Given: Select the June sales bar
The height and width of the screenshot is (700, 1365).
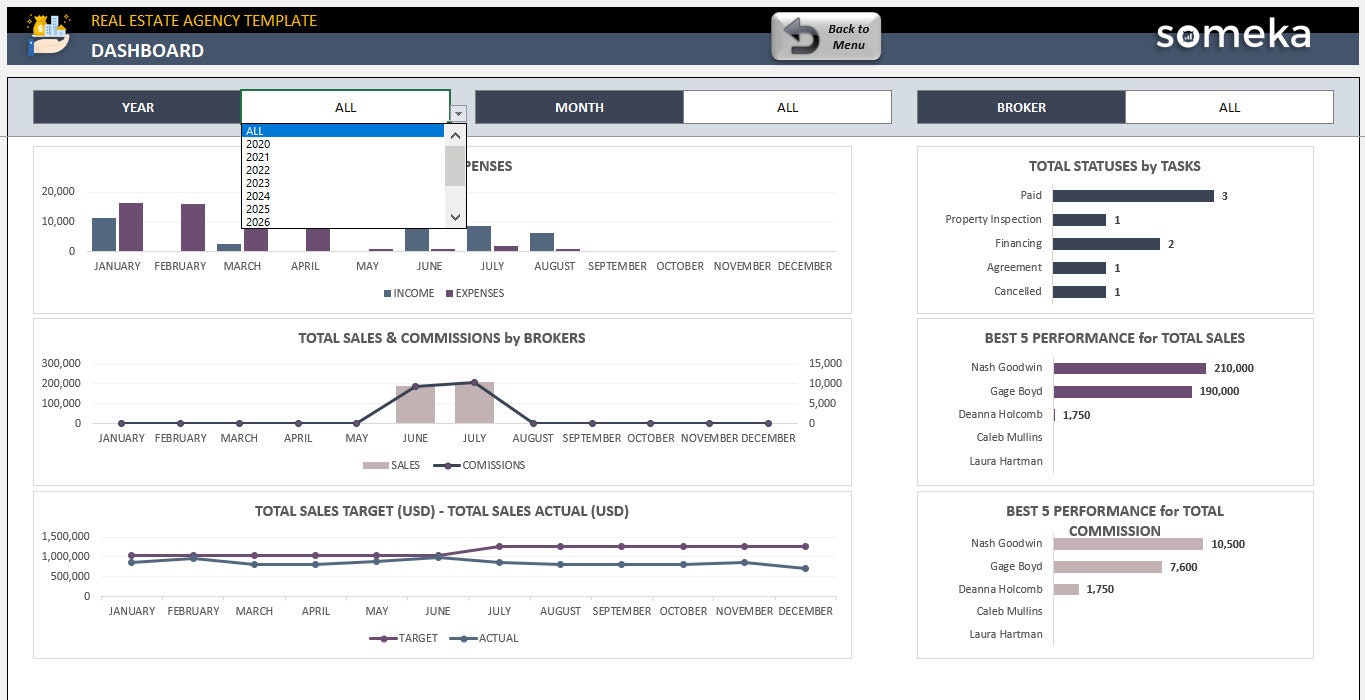Looking at the screenshot, I should click(415, 404).
